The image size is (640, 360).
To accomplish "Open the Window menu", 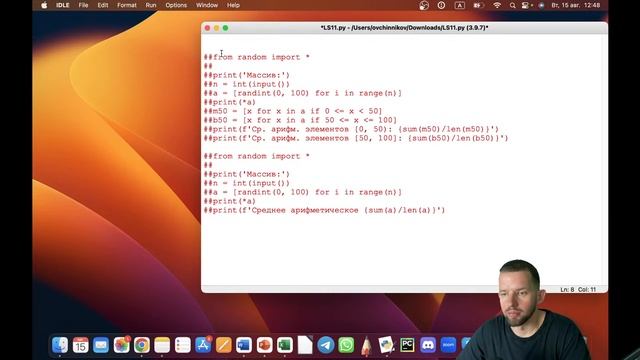I will pyautogui.click(x=207, y=5).
